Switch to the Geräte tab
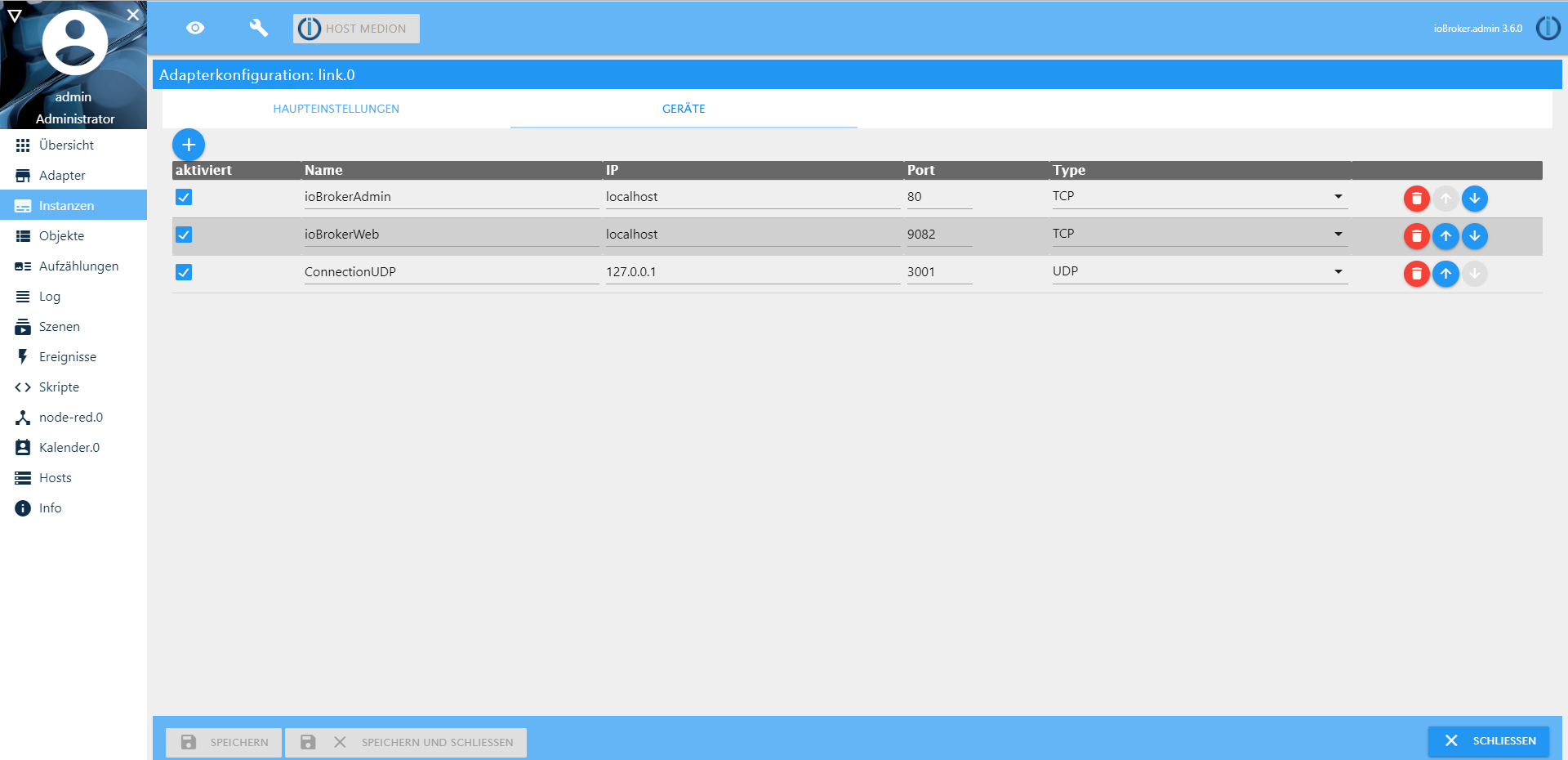1568x760 pixels. click(x=684, y=109)
